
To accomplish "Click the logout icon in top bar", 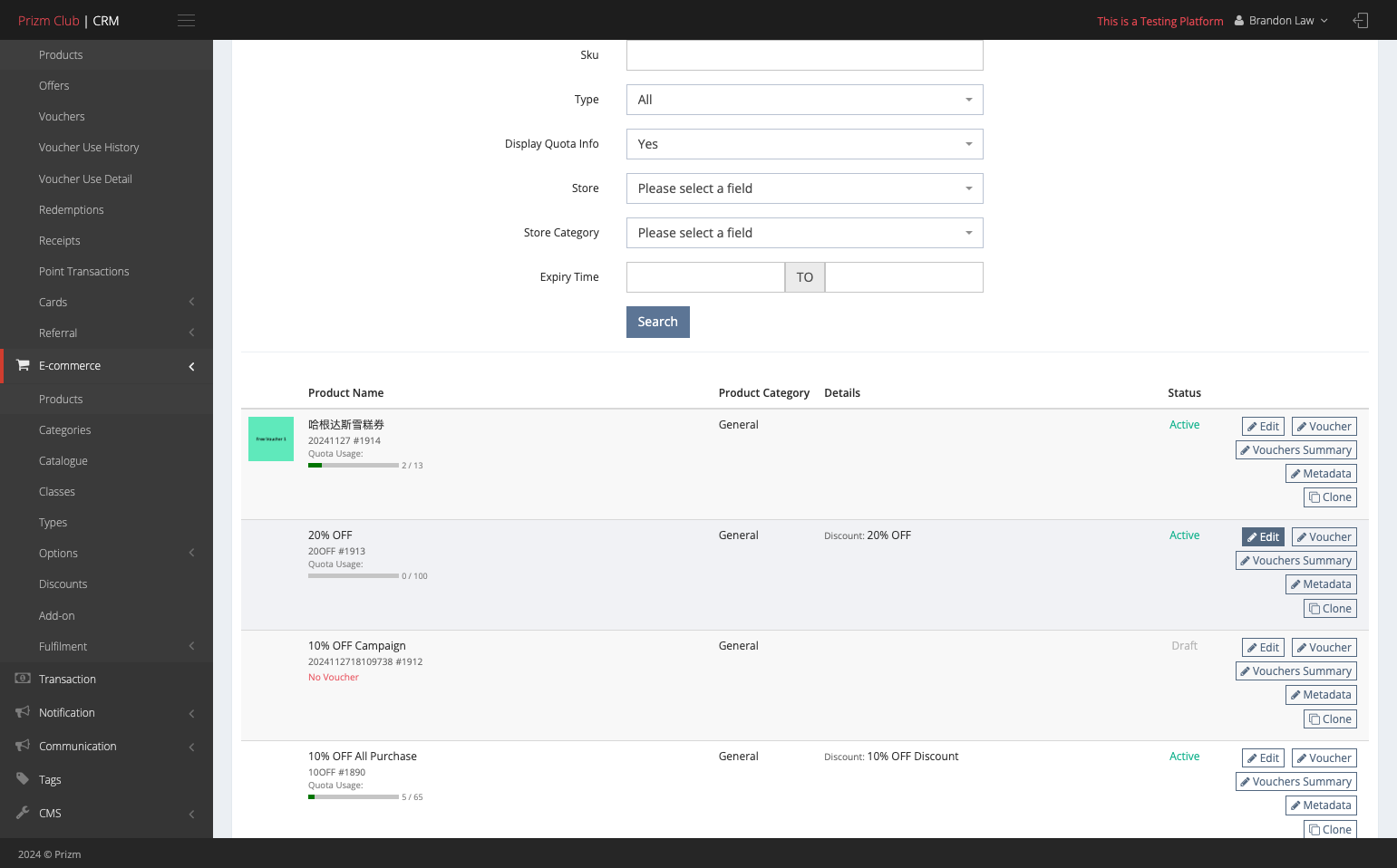I will pos(1360,20).
